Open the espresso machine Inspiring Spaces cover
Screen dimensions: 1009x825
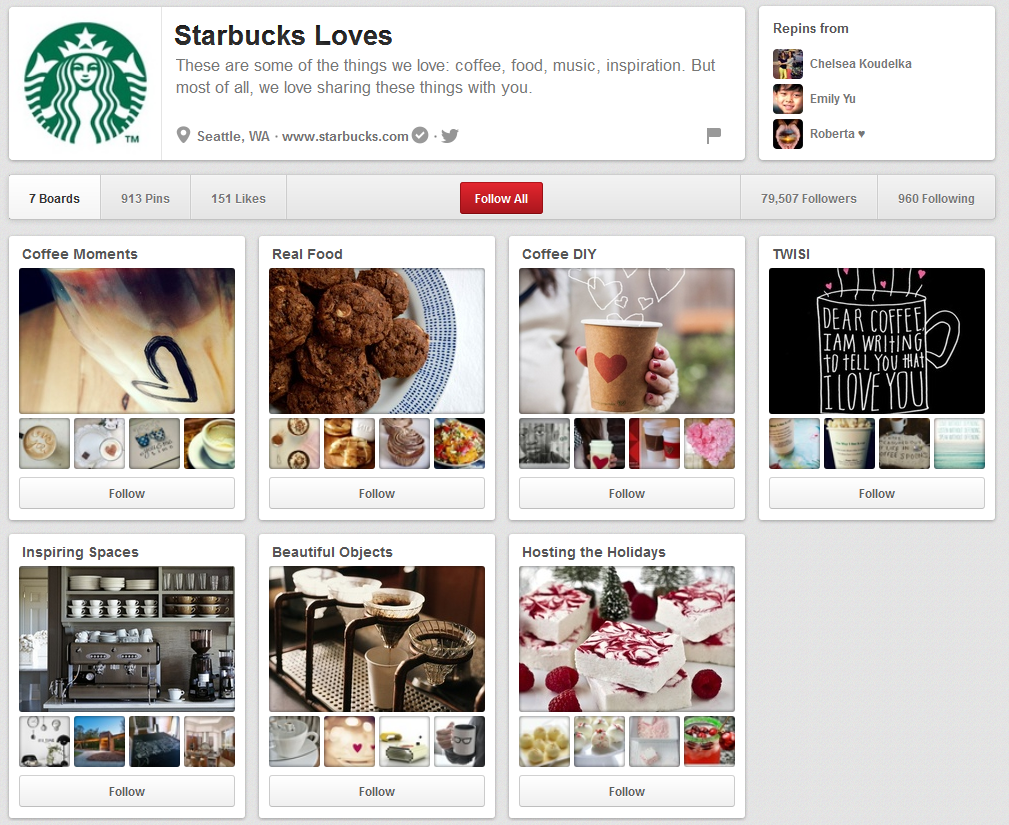[x=127, y=639]
